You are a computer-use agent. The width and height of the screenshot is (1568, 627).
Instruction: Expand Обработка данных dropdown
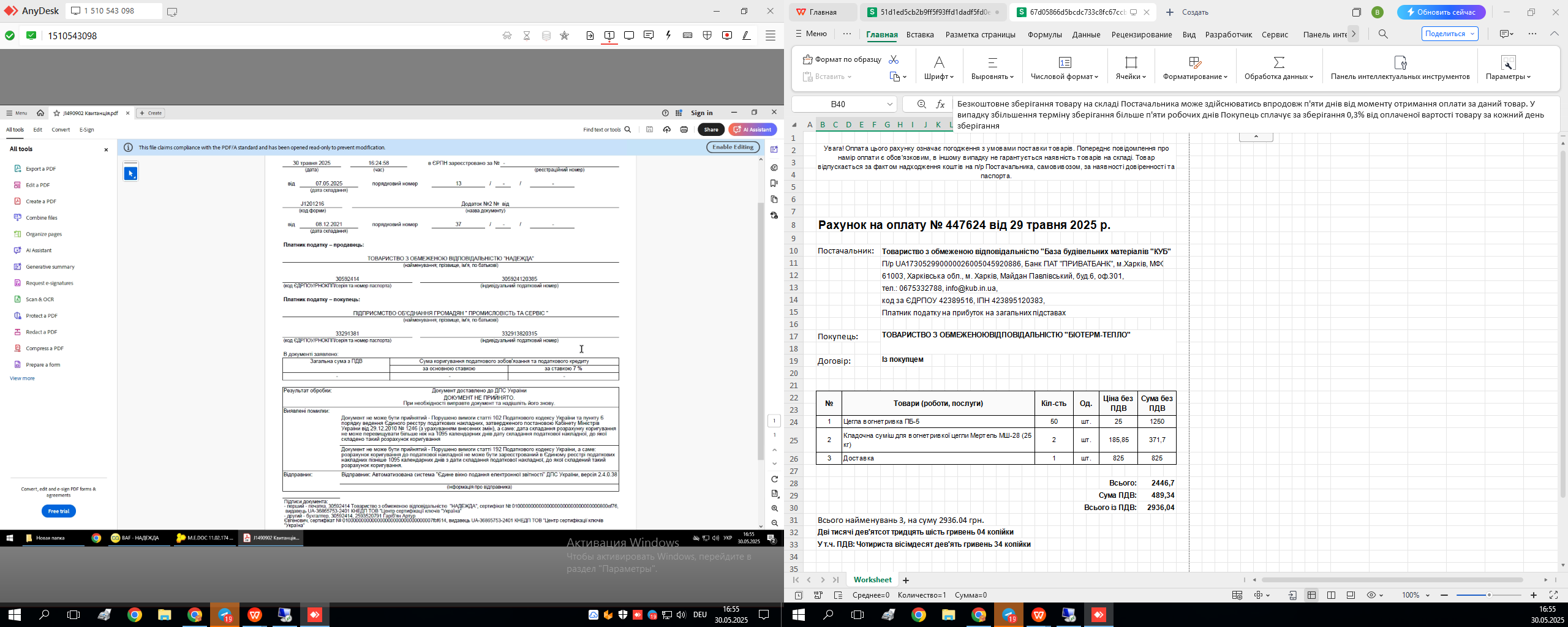[x=1279, y=68]
